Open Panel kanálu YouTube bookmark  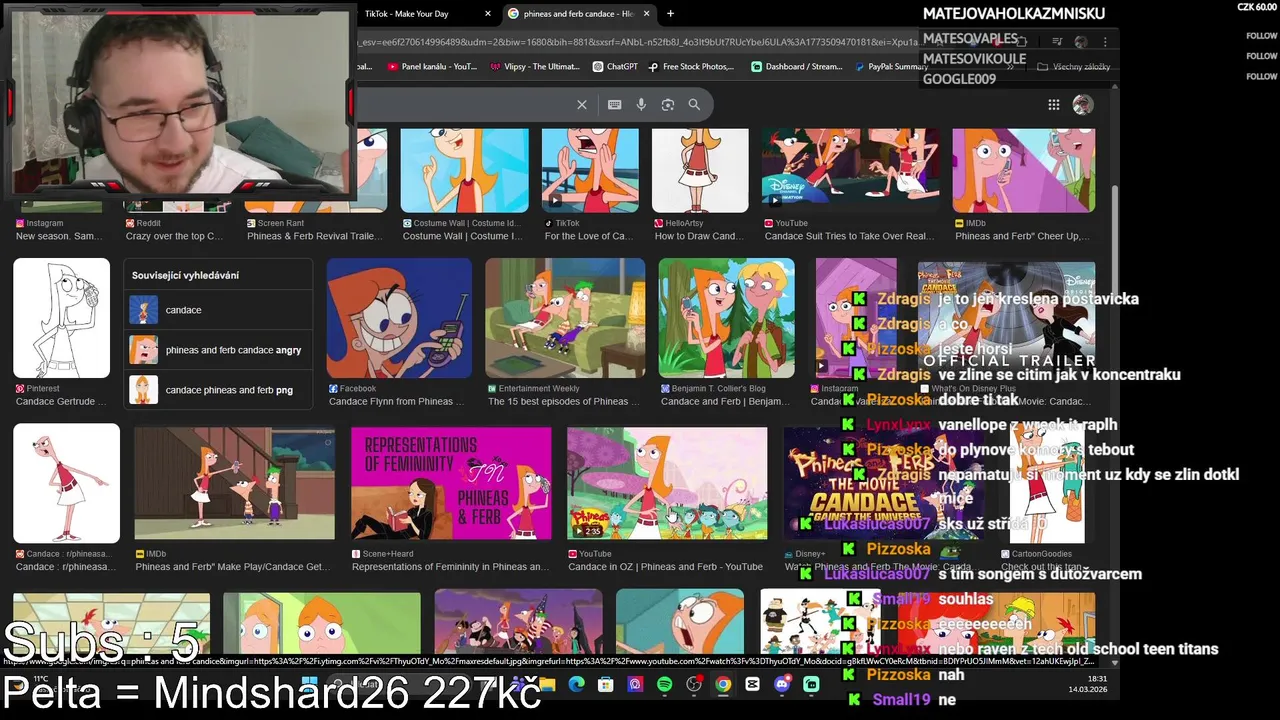(432, 67)
